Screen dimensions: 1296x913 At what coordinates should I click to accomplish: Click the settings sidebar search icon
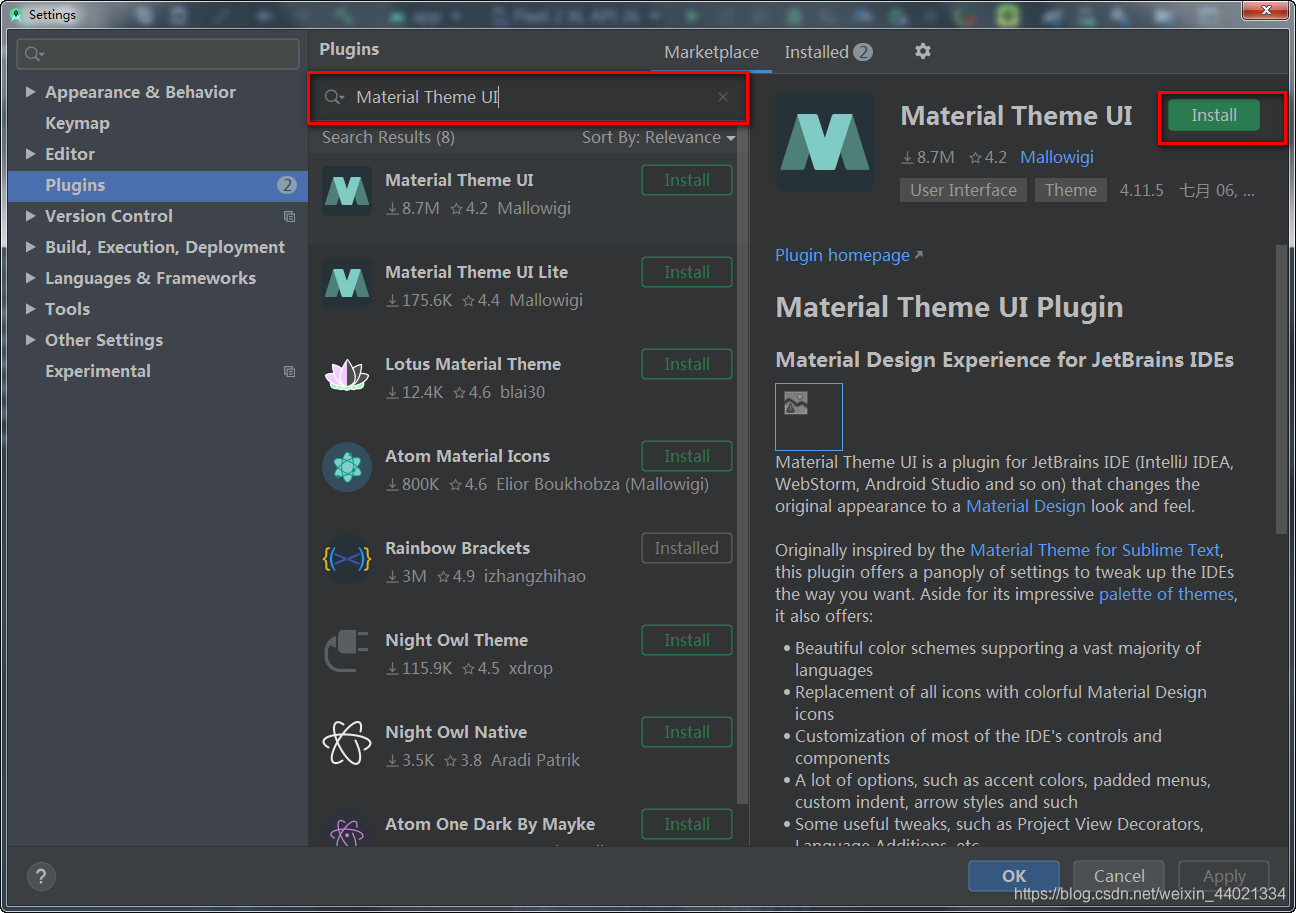(x=35, y=54)
